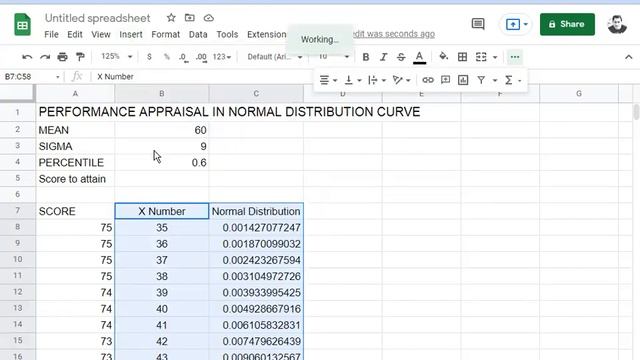
Task: Click the name box showing B7:C58
Action: coord(31,77)
